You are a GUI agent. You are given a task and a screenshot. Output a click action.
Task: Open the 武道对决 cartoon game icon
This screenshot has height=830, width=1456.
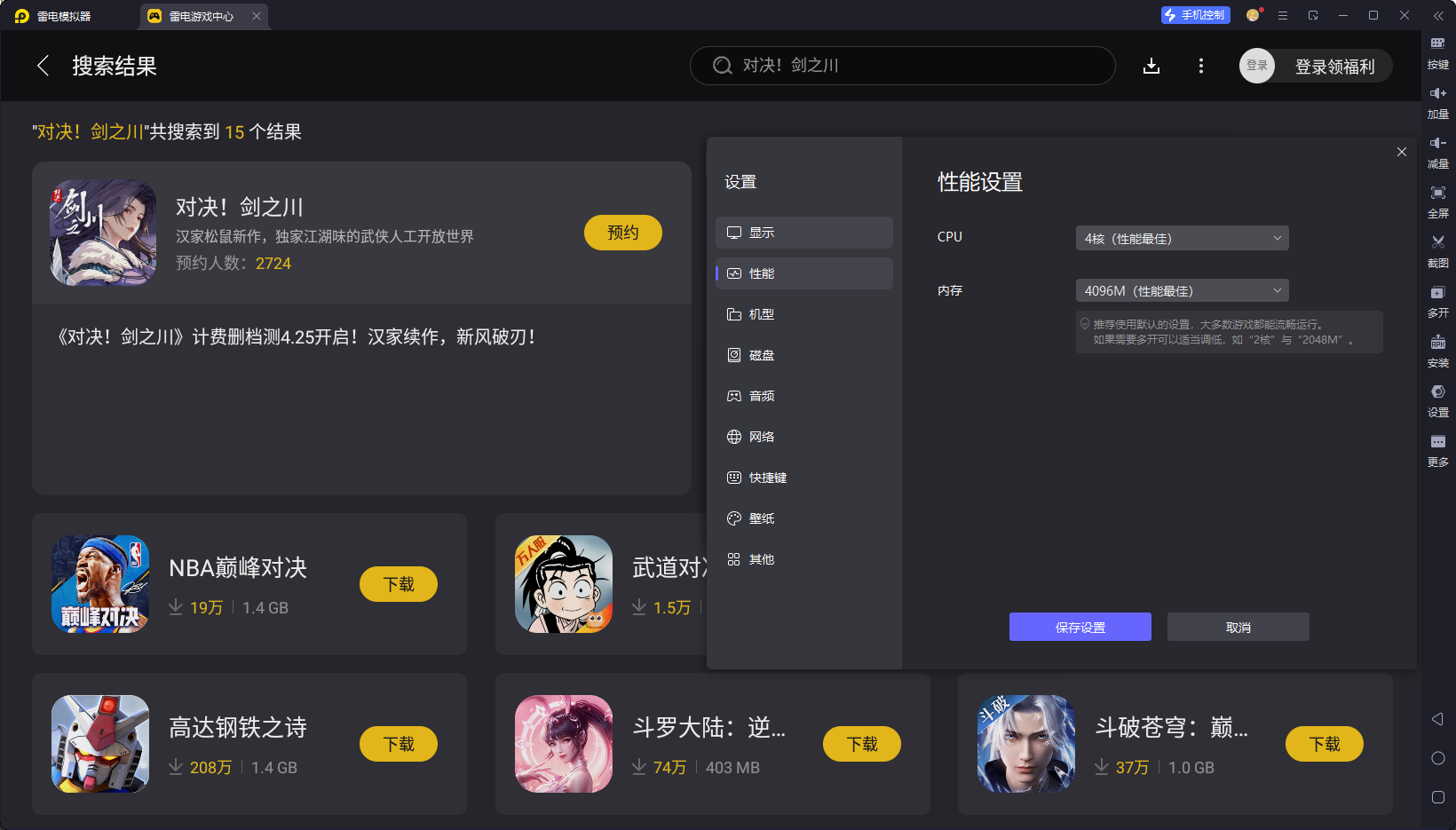(564, 584)
